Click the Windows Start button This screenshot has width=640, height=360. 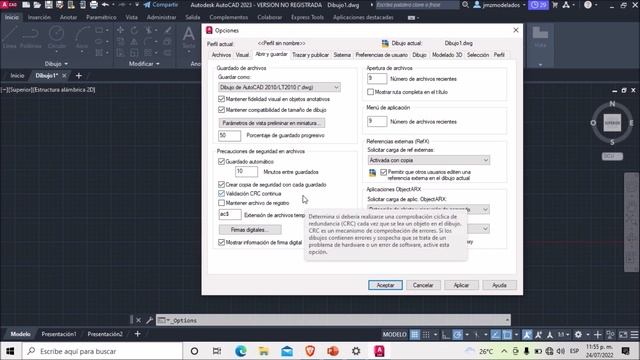(x=10, y=351)
